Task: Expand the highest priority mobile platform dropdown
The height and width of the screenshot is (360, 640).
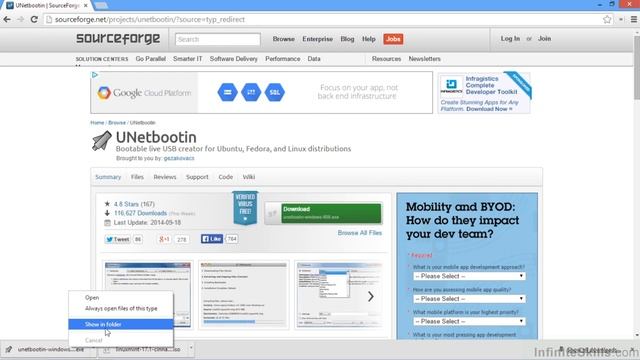Action: [469, 321]
